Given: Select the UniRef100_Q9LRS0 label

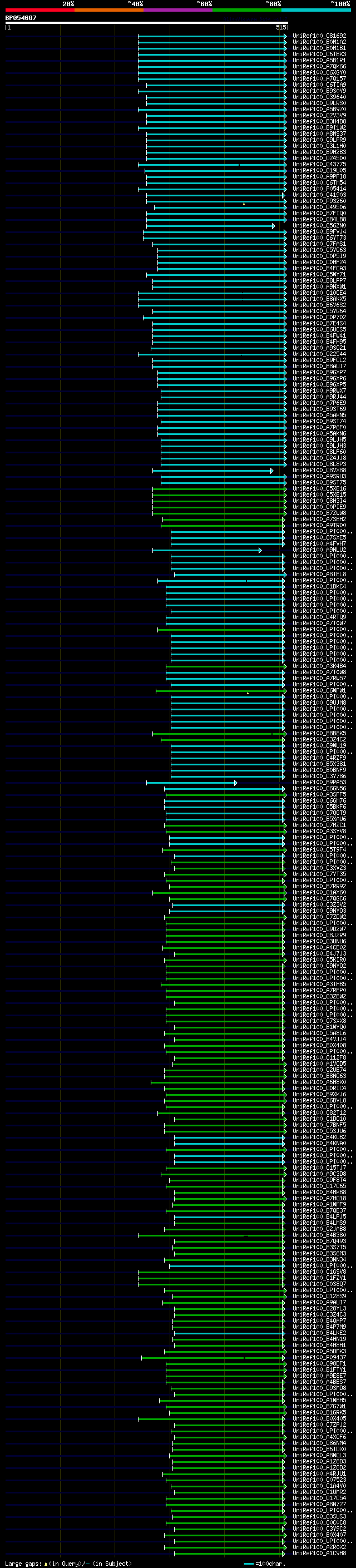Looking at the screenshot, I should click(319, 103).
